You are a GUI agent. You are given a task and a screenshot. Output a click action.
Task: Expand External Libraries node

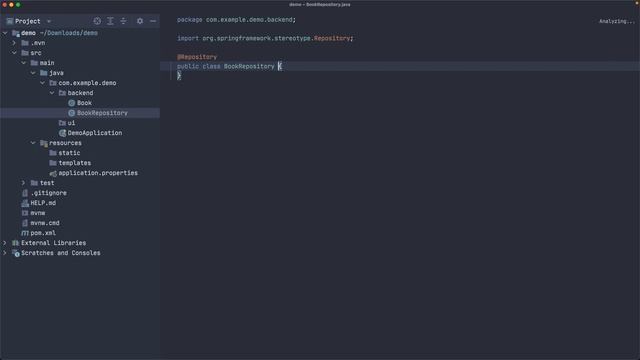pos(5,243)
